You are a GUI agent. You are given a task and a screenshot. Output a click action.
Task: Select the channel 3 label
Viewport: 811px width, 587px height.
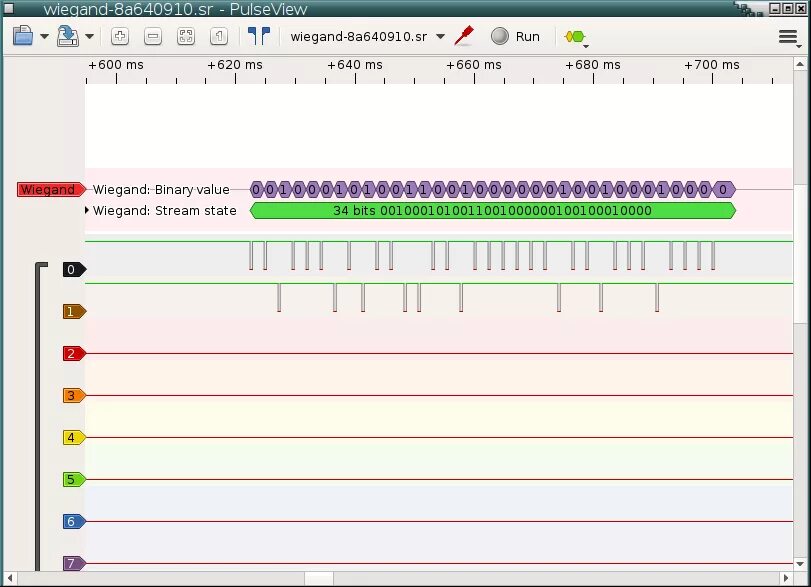[74, 396]
